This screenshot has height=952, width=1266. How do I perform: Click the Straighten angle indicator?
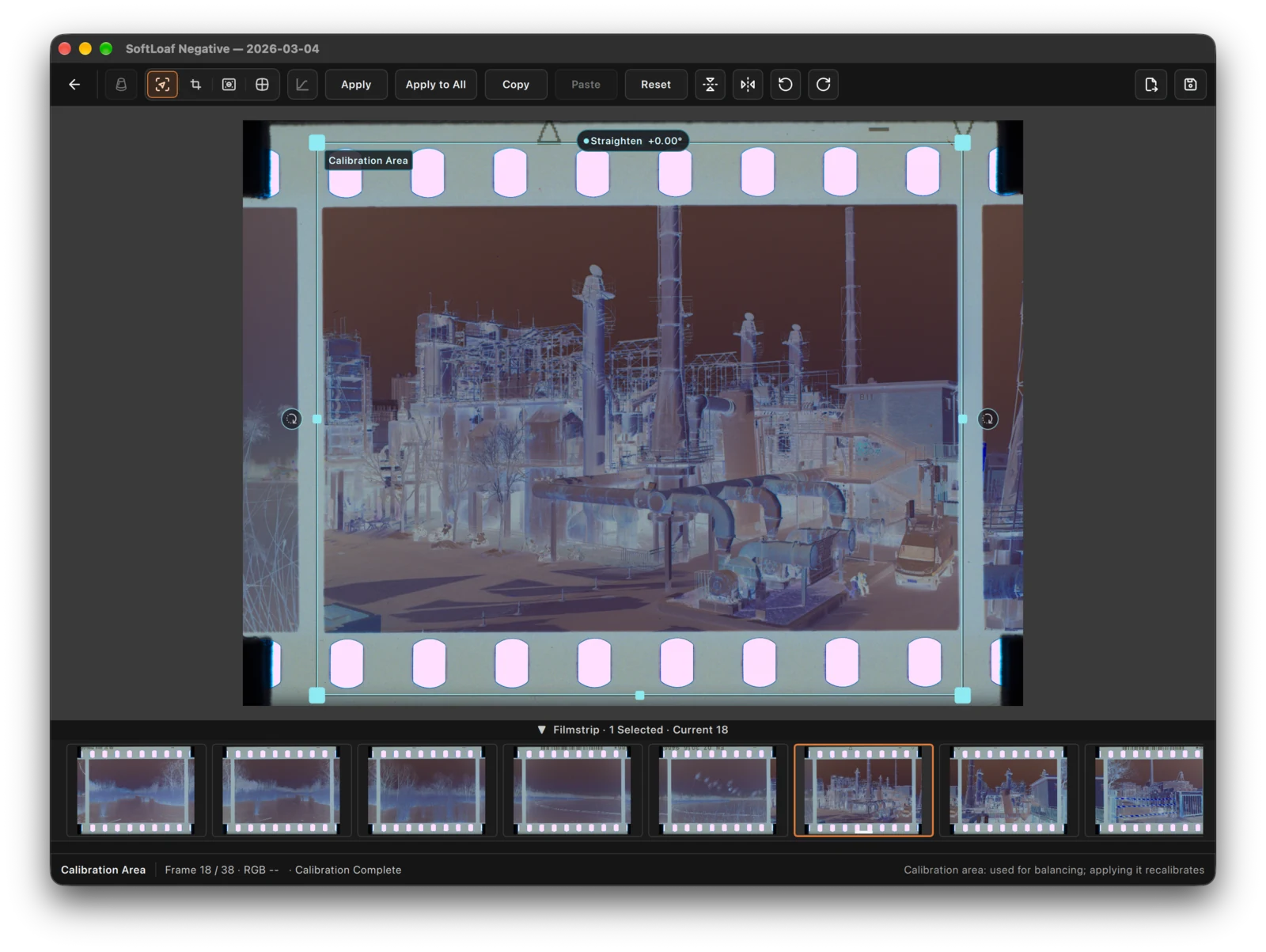633,141
